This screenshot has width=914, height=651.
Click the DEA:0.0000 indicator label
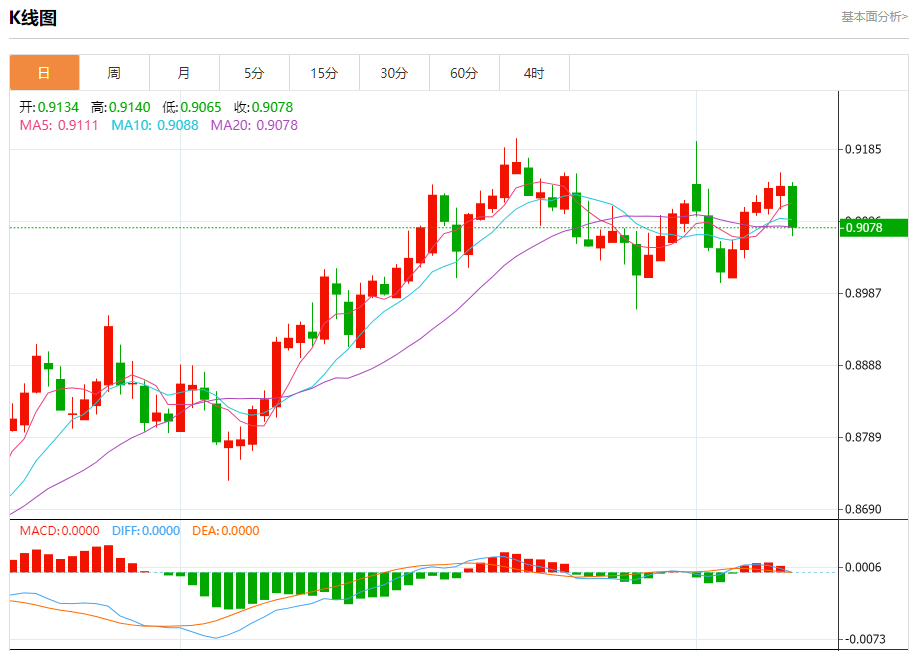(x=226, y=531)
